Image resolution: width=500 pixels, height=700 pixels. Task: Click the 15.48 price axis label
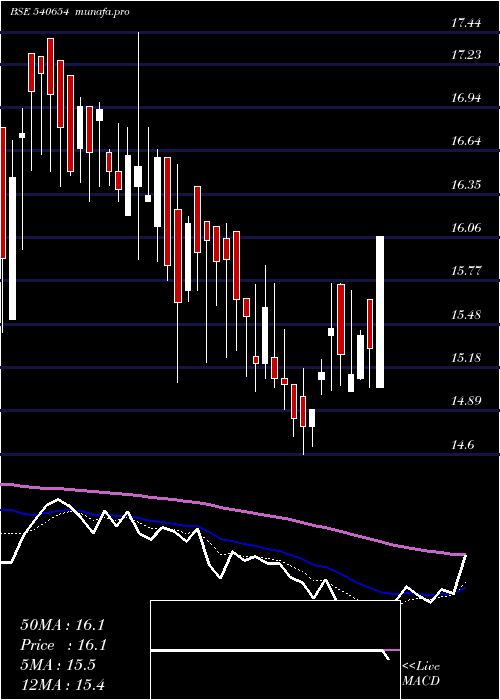click(466, 315)
